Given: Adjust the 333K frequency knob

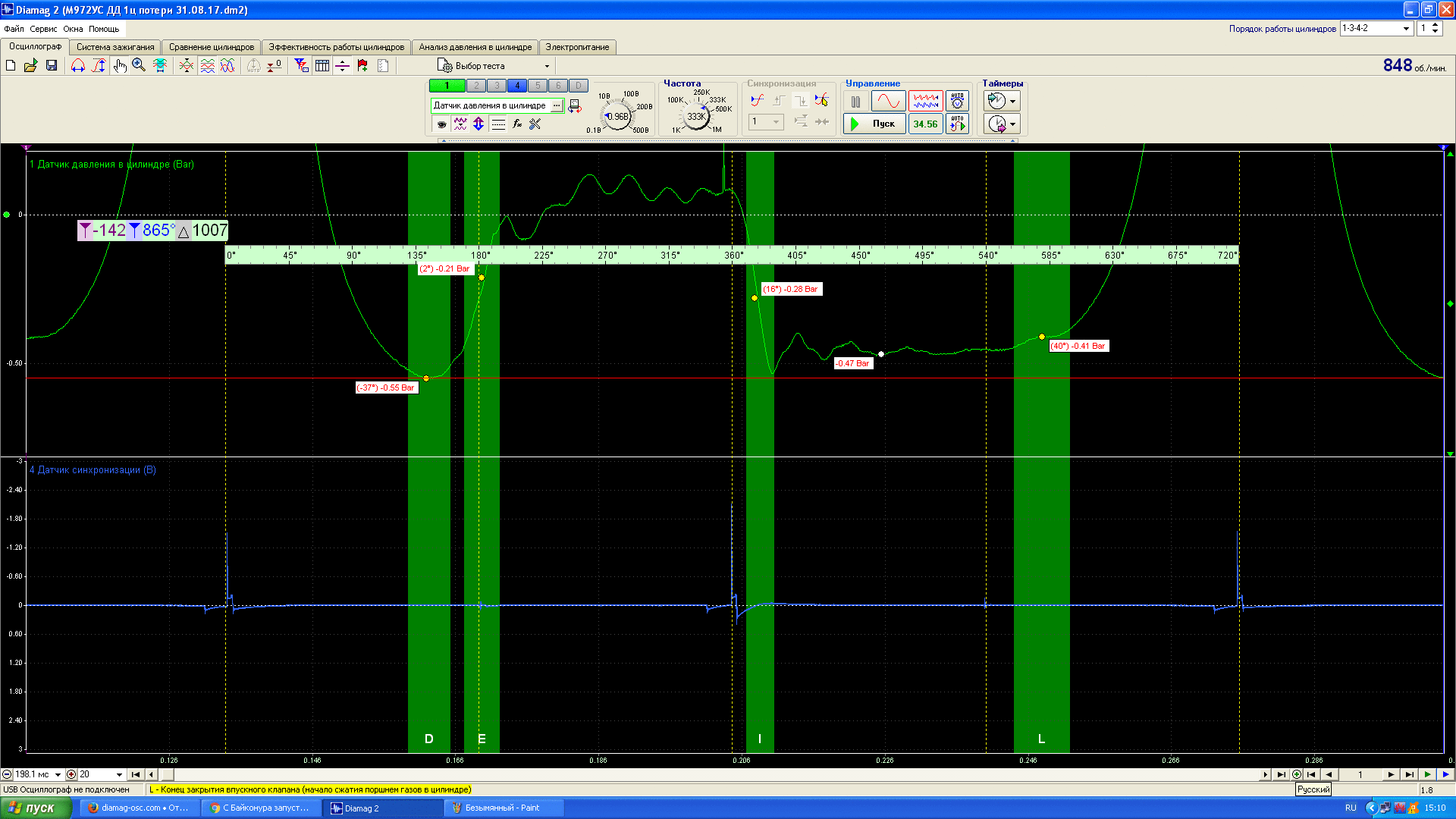Looking at the screenshot, I should [x=696, y=117].
